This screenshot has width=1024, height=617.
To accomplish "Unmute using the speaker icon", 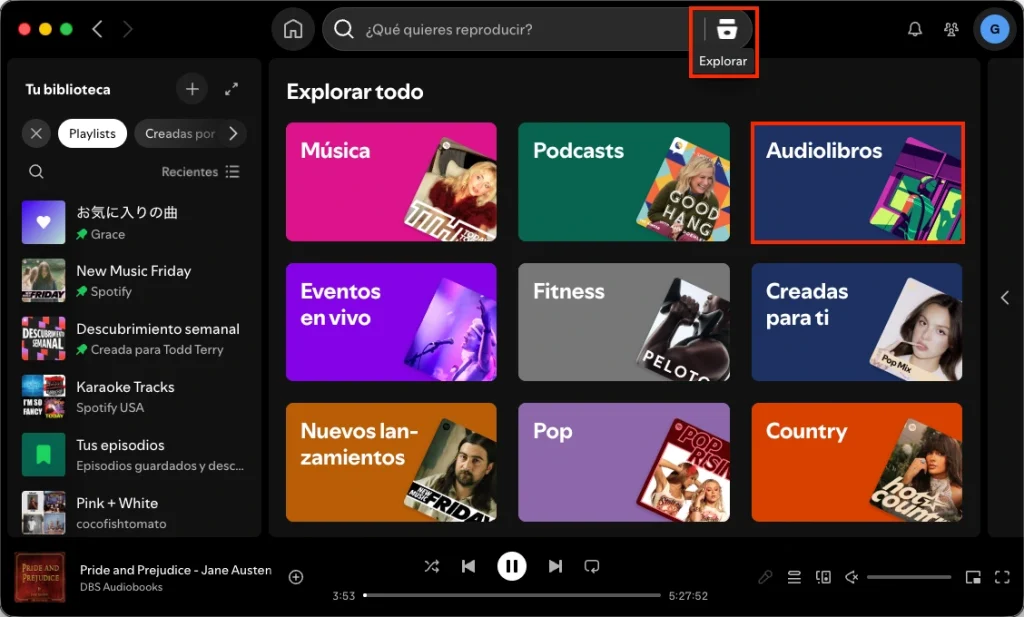I will [852, 577].
